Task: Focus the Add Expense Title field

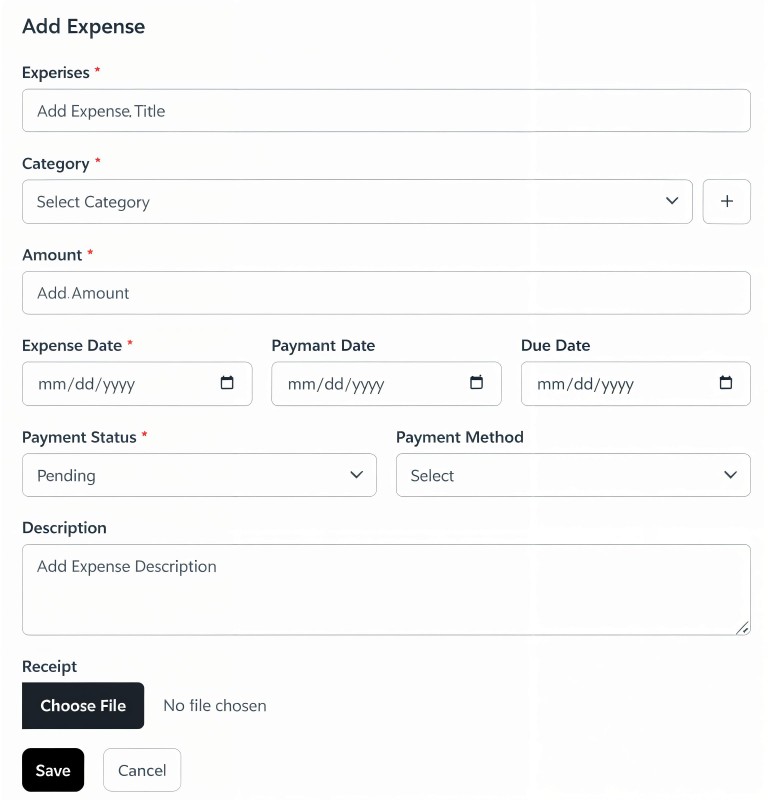Action: point(386,111)
